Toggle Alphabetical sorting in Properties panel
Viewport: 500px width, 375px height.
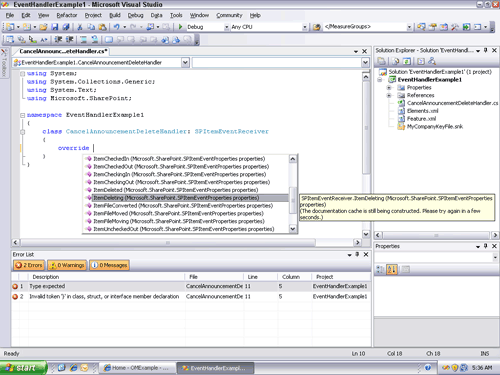pos(392,269)
